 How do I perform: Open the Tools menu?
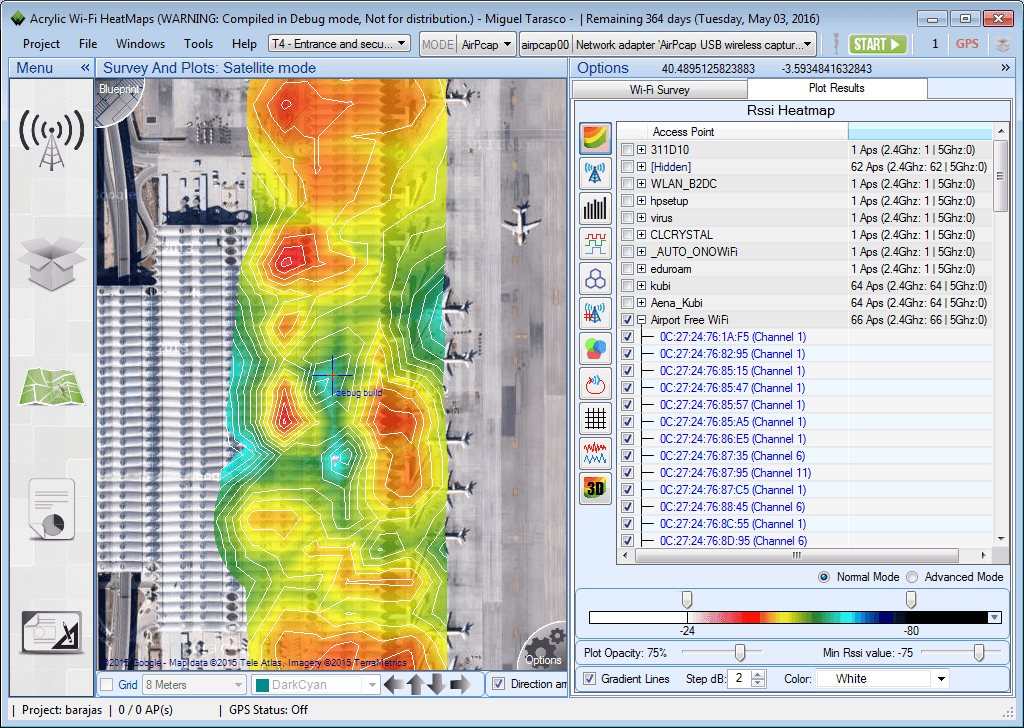(x=198, y=43)
